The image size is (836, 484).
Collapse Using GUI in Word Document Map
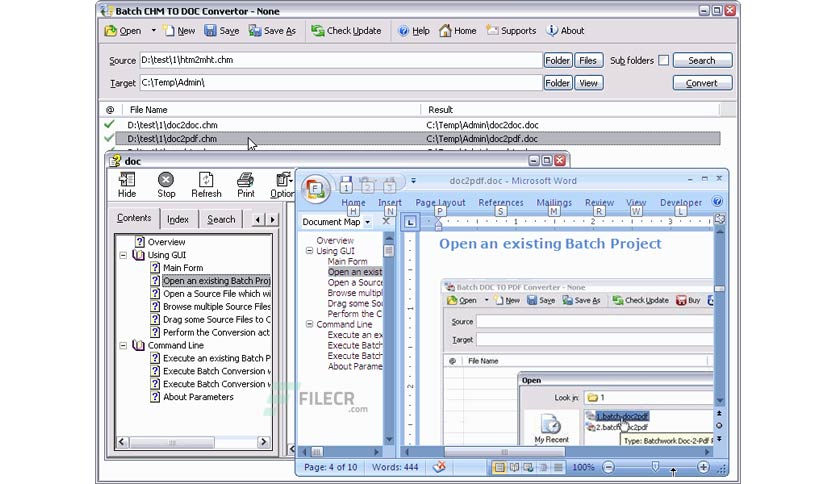309,251
